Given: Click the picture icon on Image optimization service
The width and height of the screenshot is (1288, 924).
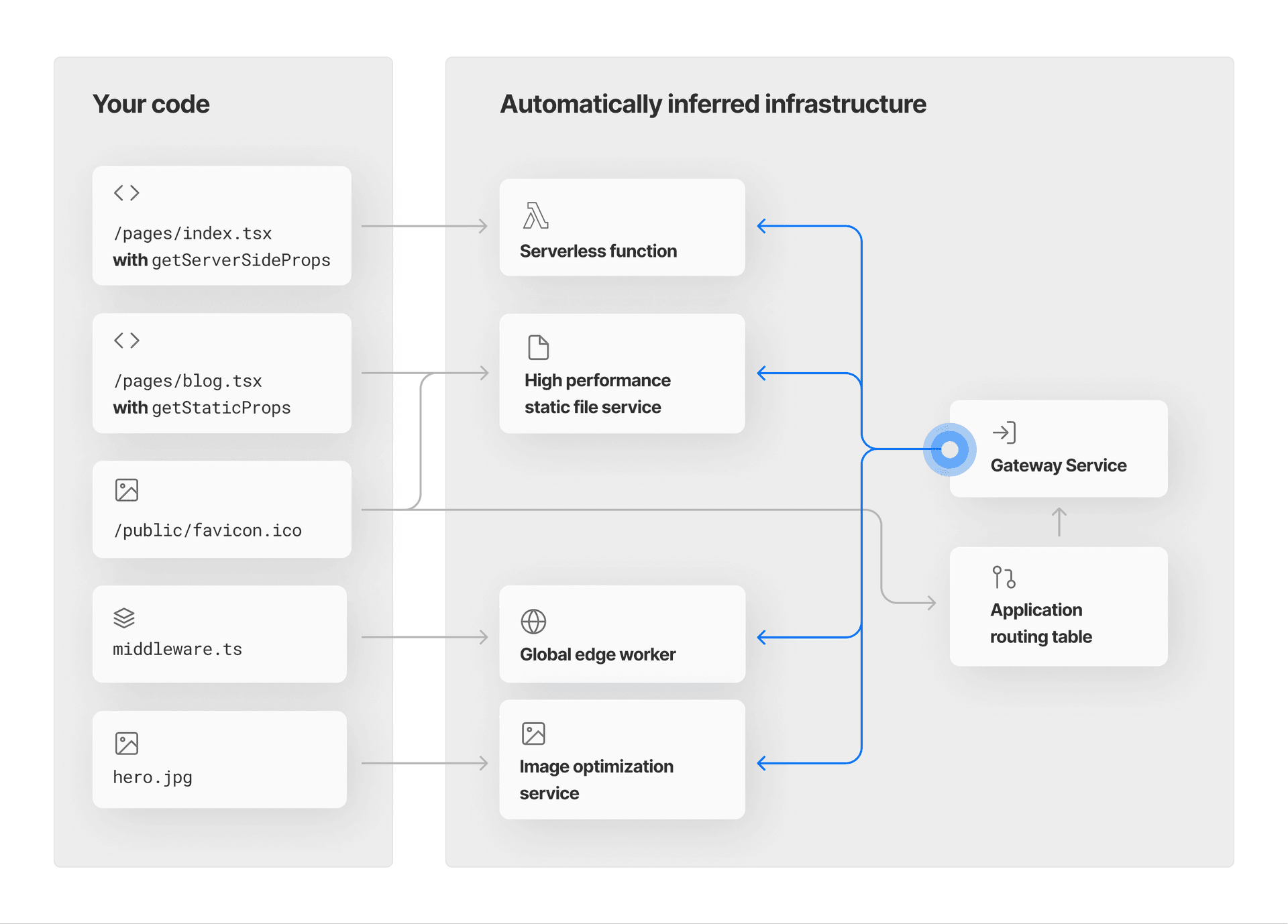Looking at the screenshot, I should coord(533,733).
